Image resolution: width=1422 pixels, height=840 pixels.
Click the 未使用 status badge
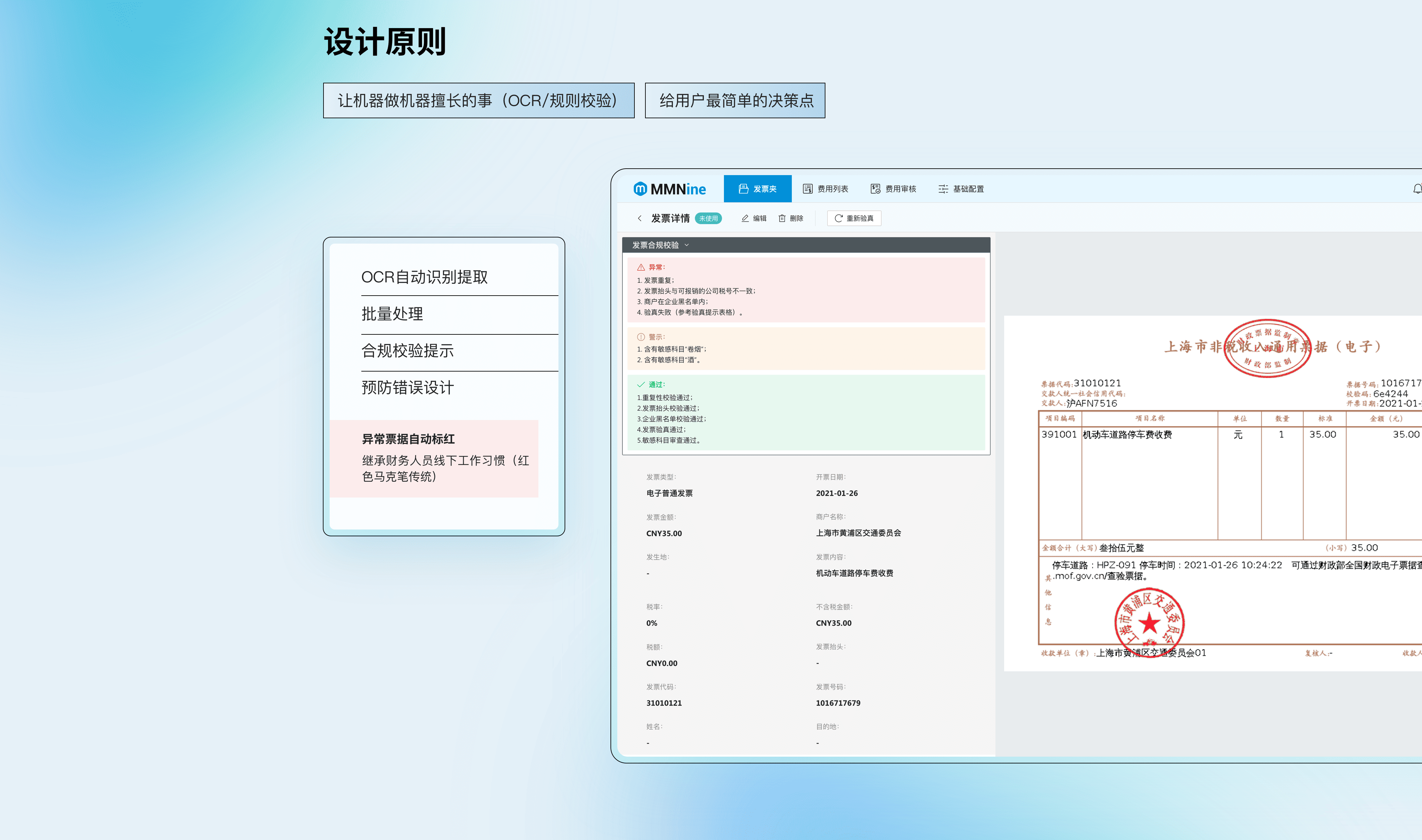point(708,218)
